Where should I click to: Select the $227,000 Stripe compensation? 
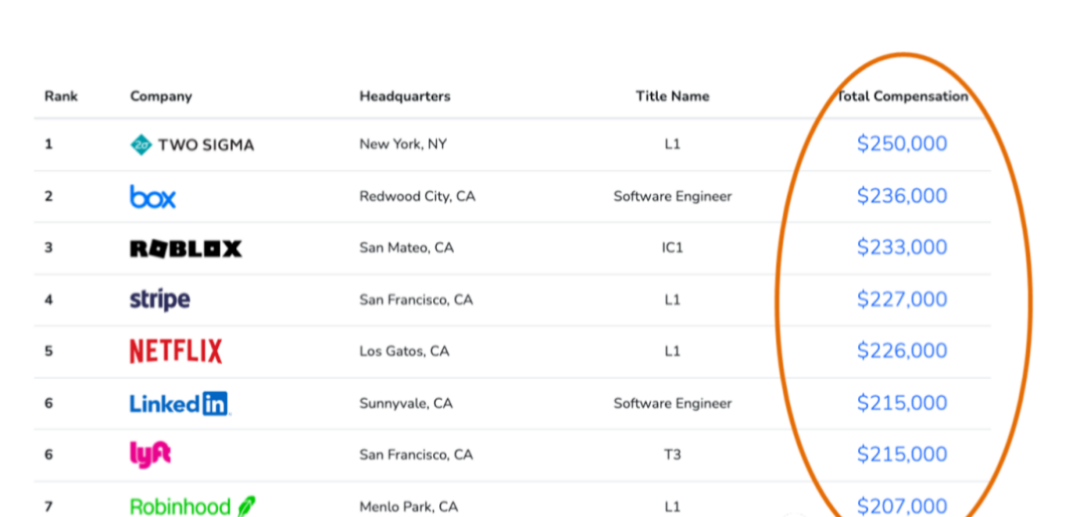(x=902, y=299)
